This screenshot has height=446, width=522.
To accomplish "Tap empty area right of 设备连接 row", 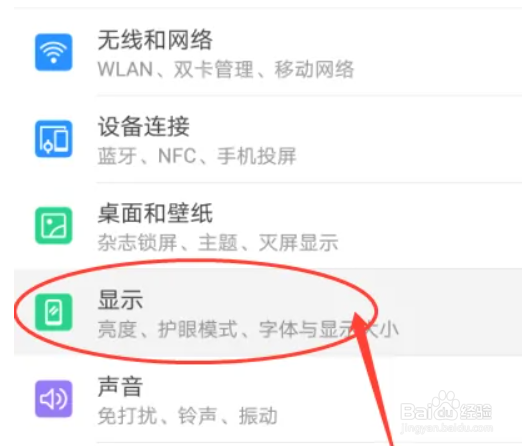I will click(x=410, y=139).
